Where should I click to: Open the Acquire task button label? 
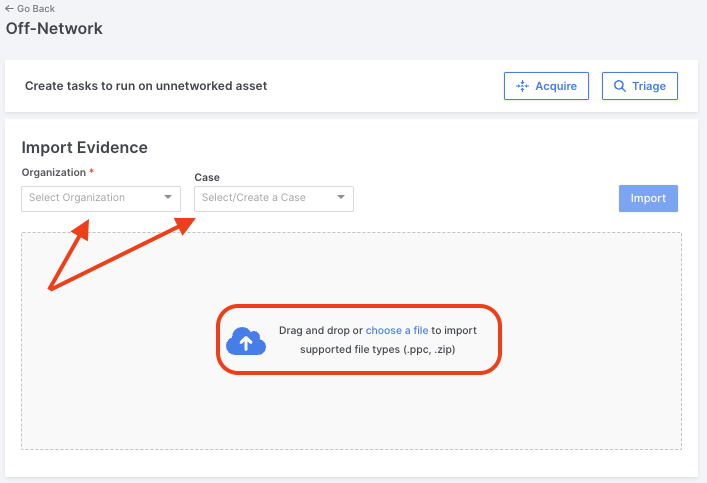click(x=556, y=86)
